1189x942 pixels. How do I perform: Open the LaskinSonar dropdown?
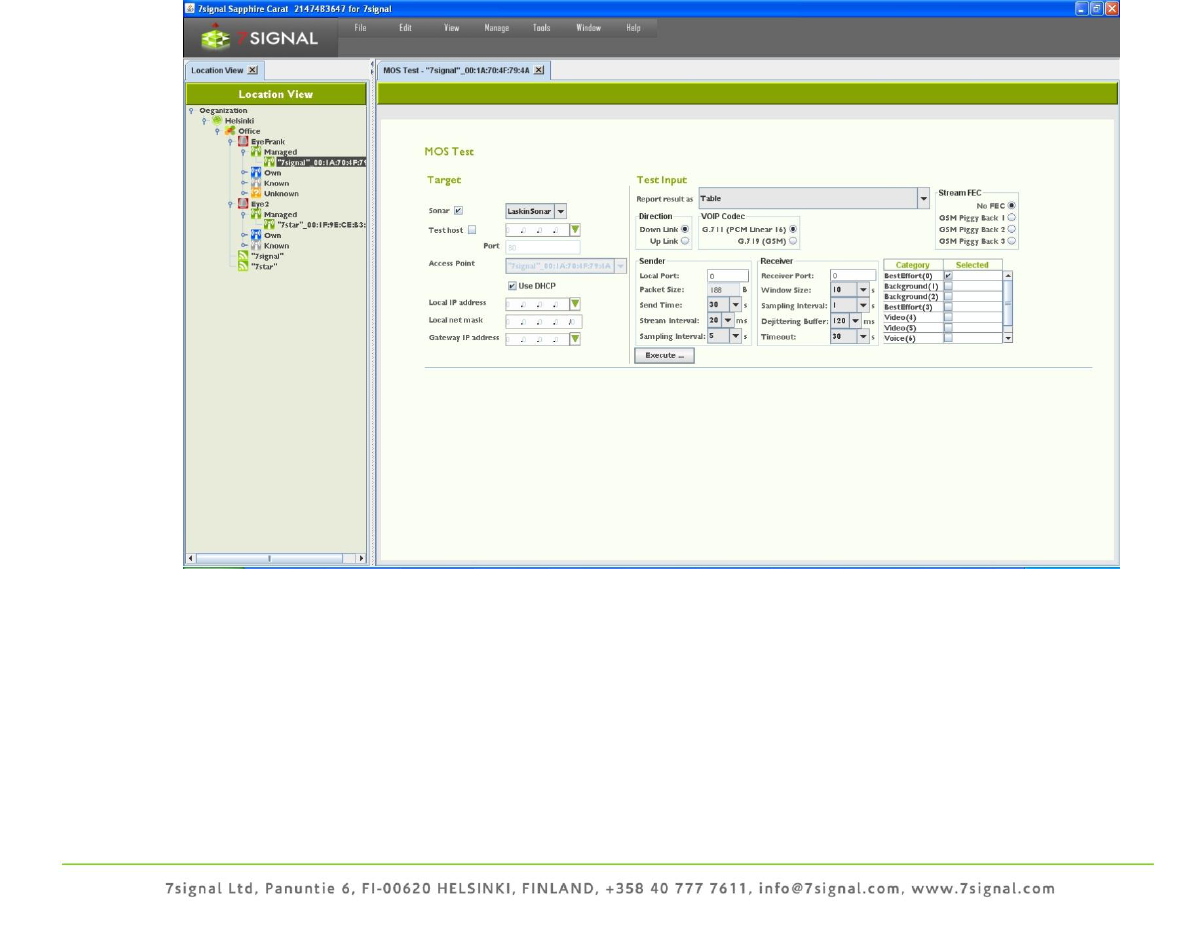click(560, 212)
